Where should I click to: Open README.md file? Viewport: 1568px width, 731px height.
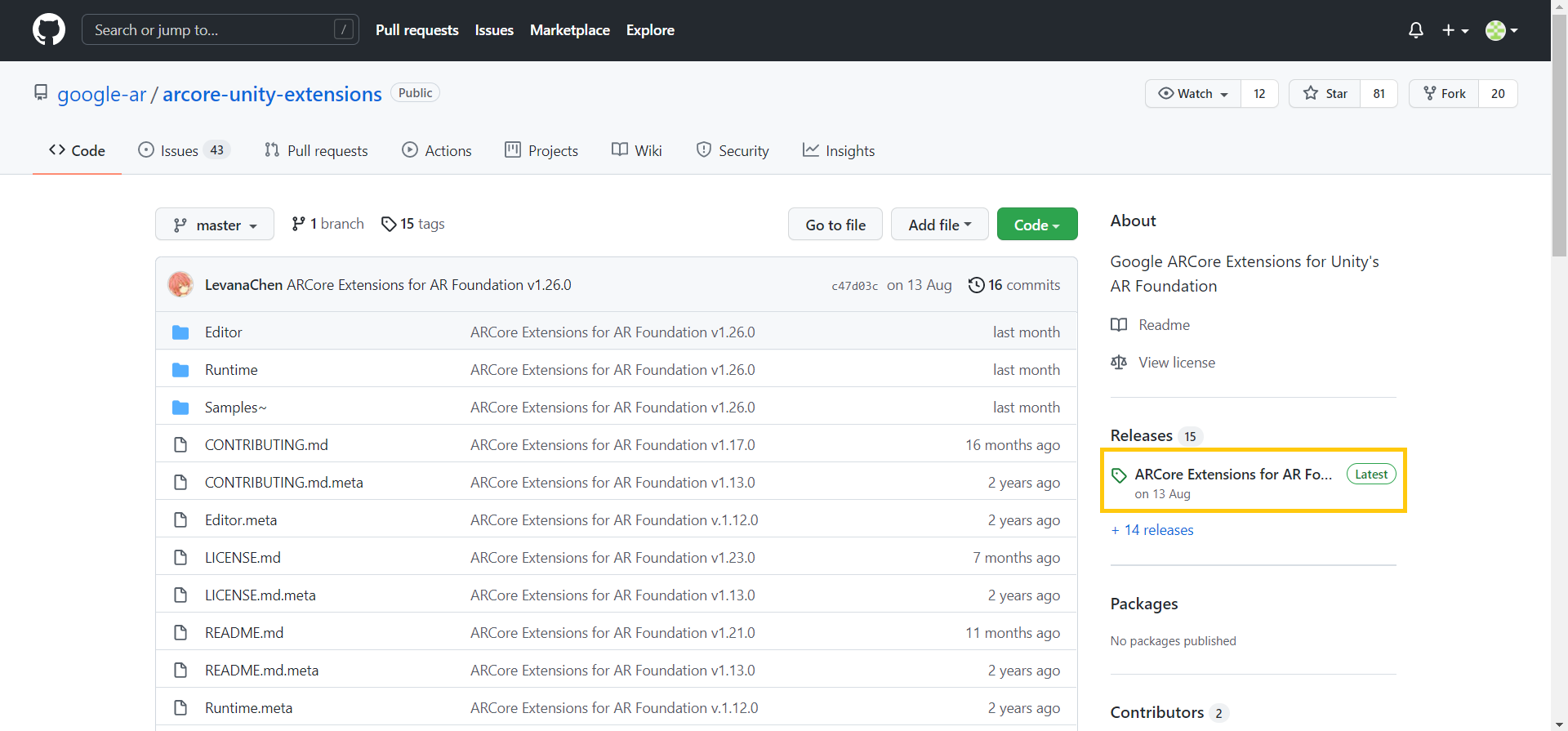pos(244,633)
